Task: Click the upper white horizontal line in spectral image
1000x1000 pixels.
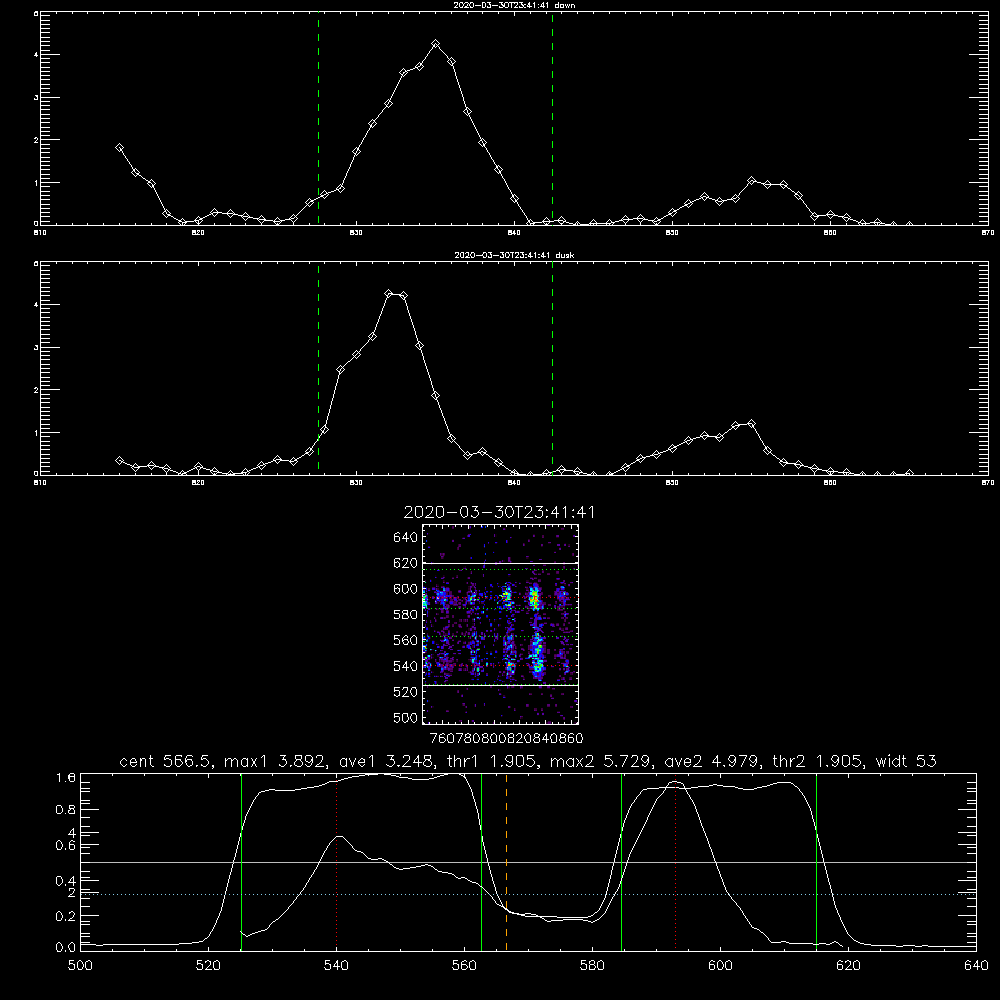Action: coord(500,563)
